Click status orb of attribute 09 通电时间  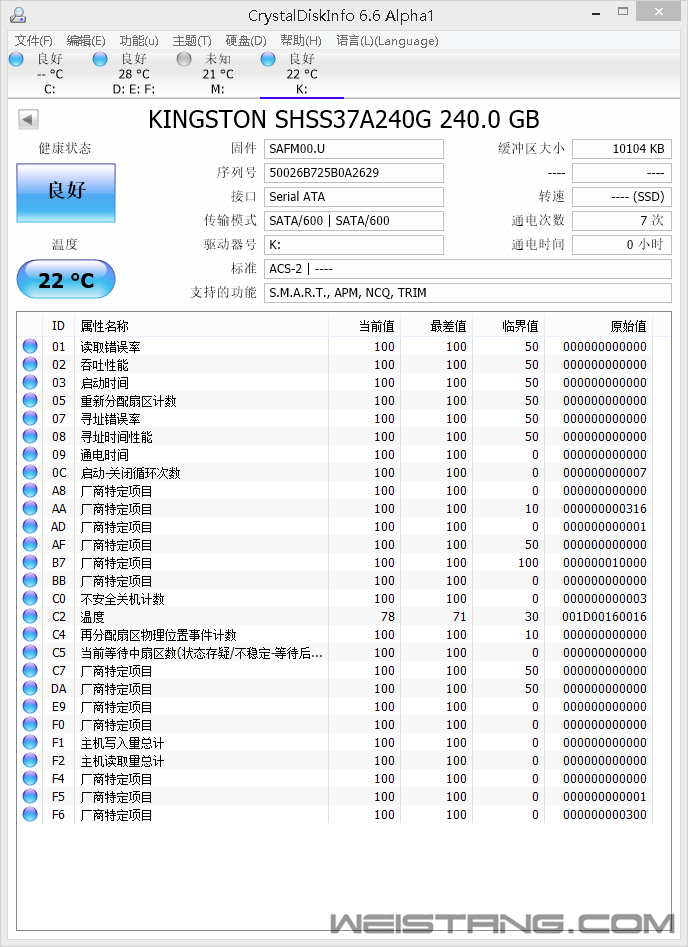pos(30,454)
